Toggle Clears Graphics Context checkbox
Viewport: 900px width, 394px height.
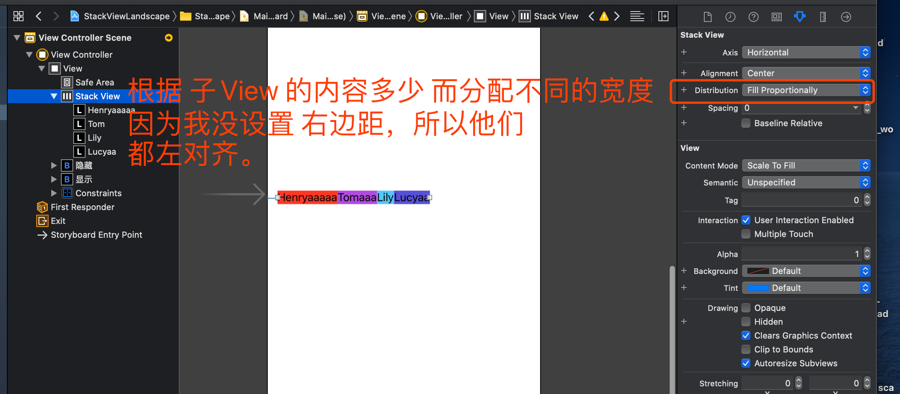click(746, 335)
